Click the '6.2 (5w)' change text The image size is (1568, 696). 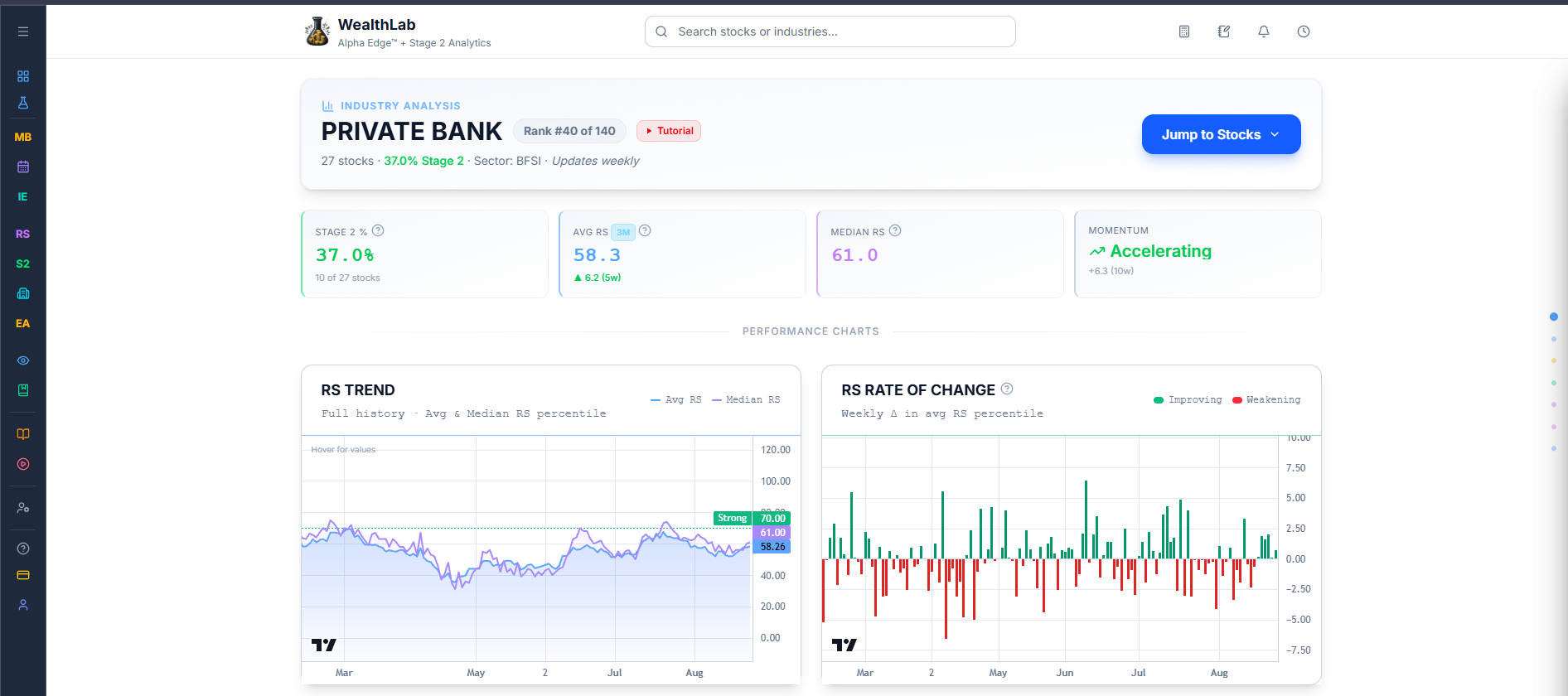pyautogui.click(x=603, y=278)
